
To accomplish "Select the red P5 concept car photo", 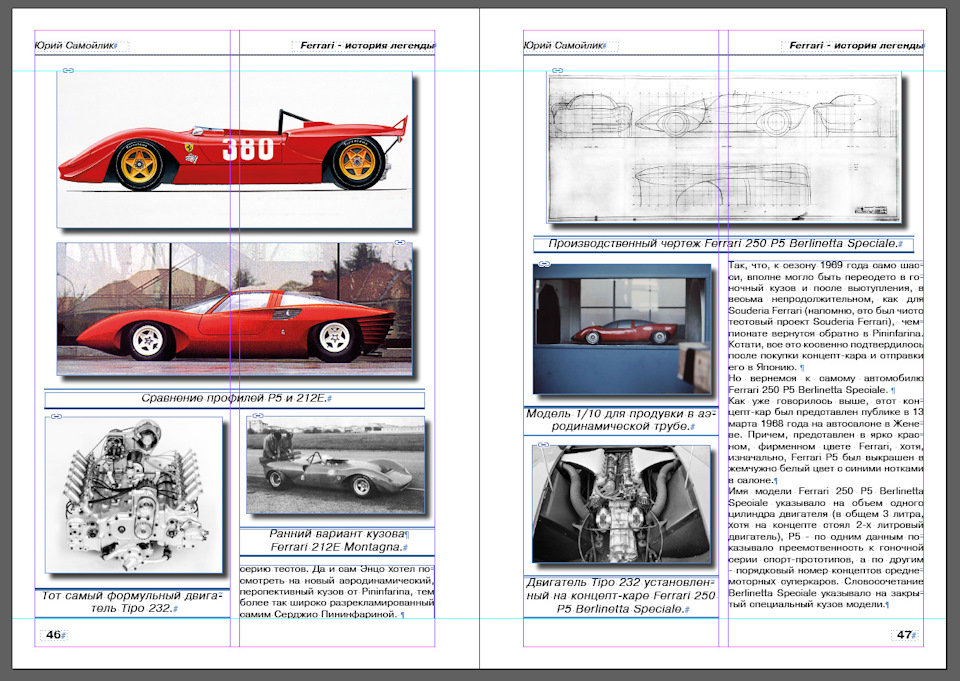I will point(234,309).
